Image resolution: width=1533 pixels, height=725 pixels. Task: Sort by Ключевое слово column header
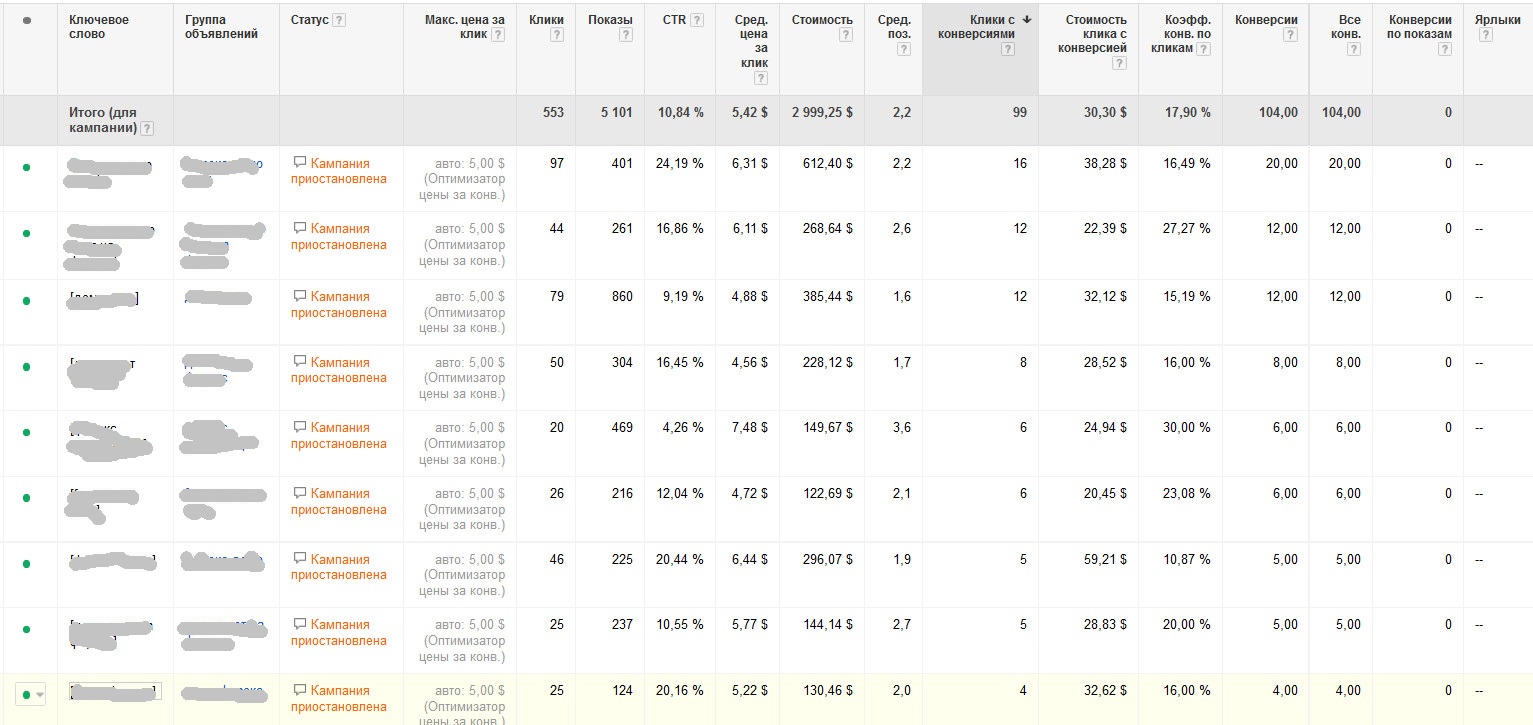[98, 27]
